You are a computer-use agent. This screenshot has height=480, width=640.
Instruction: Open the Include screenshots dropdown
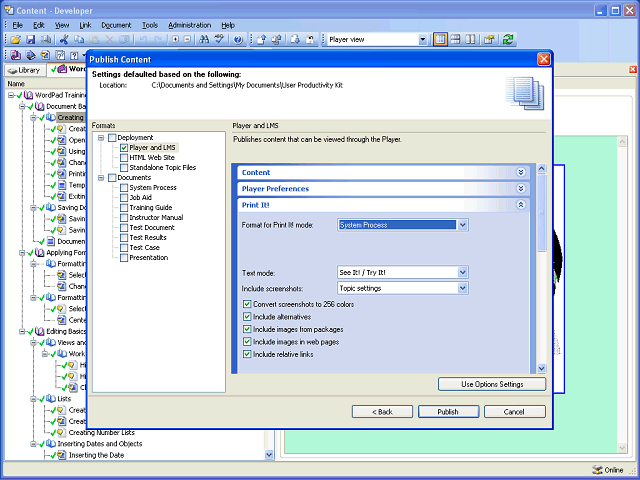(x=462, y=288)
